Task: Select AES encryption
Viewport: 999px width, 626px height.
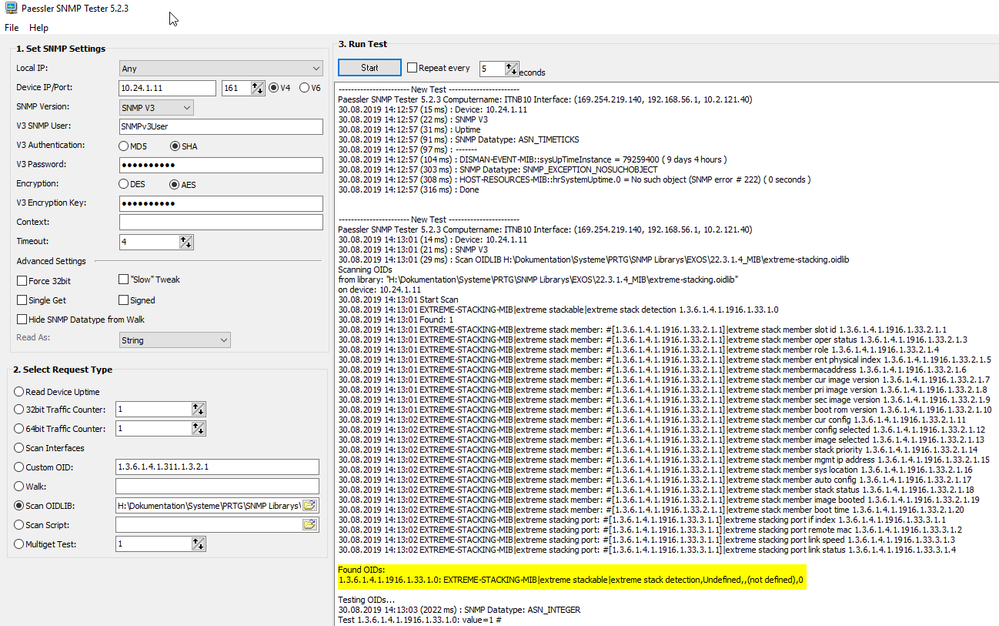Action: click(x=174, y=184)
